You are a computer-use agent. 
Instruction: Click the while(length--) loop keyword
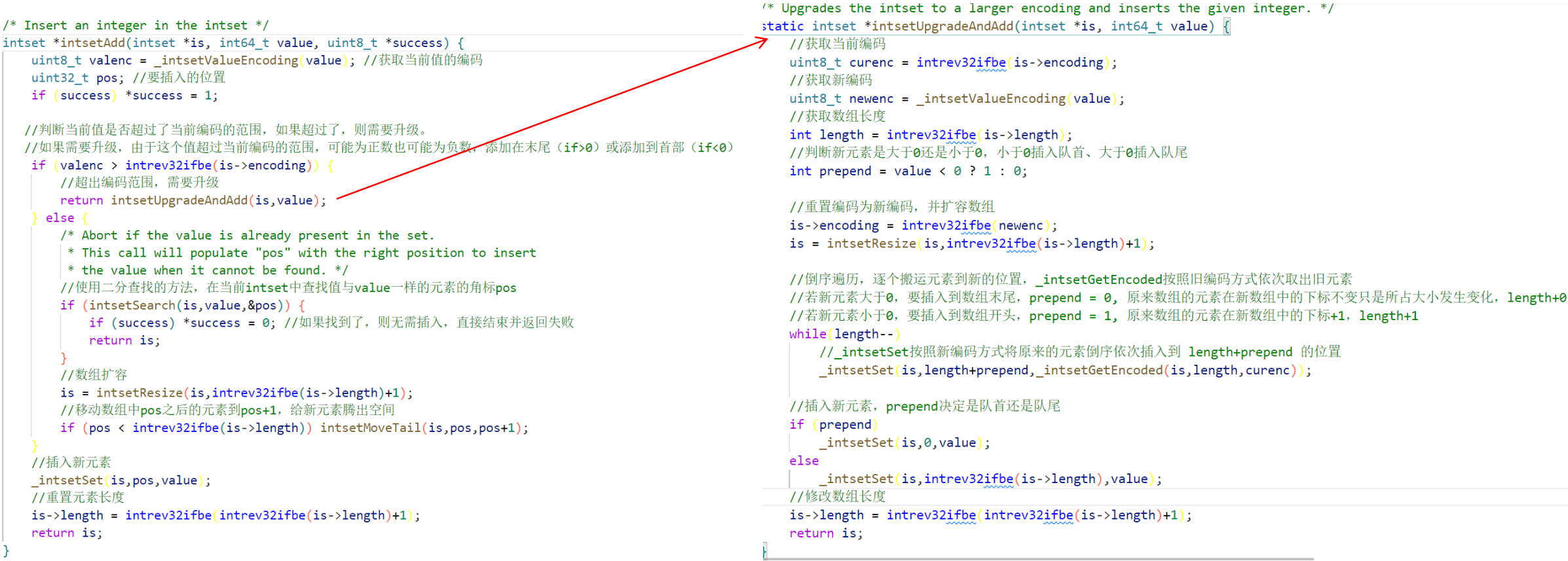point(808,334)
